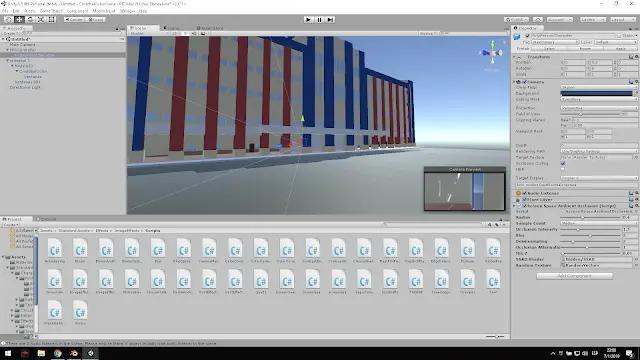Switch to the Game tab
This screenshot has width=640, height=360.
(172, 28)
